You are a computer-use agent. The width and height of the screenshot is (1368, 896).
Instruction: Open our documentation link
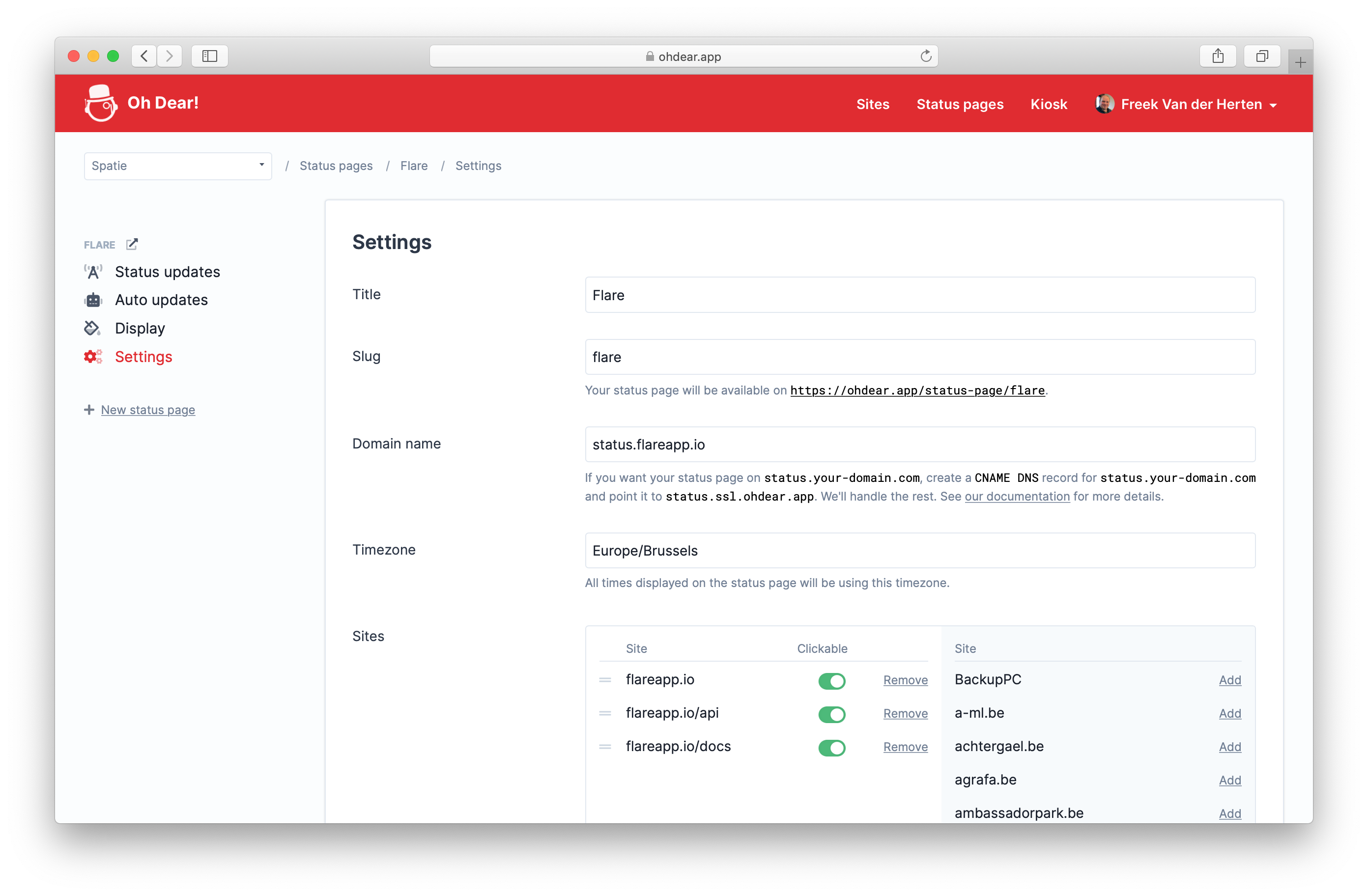(x=1017, y=496)
